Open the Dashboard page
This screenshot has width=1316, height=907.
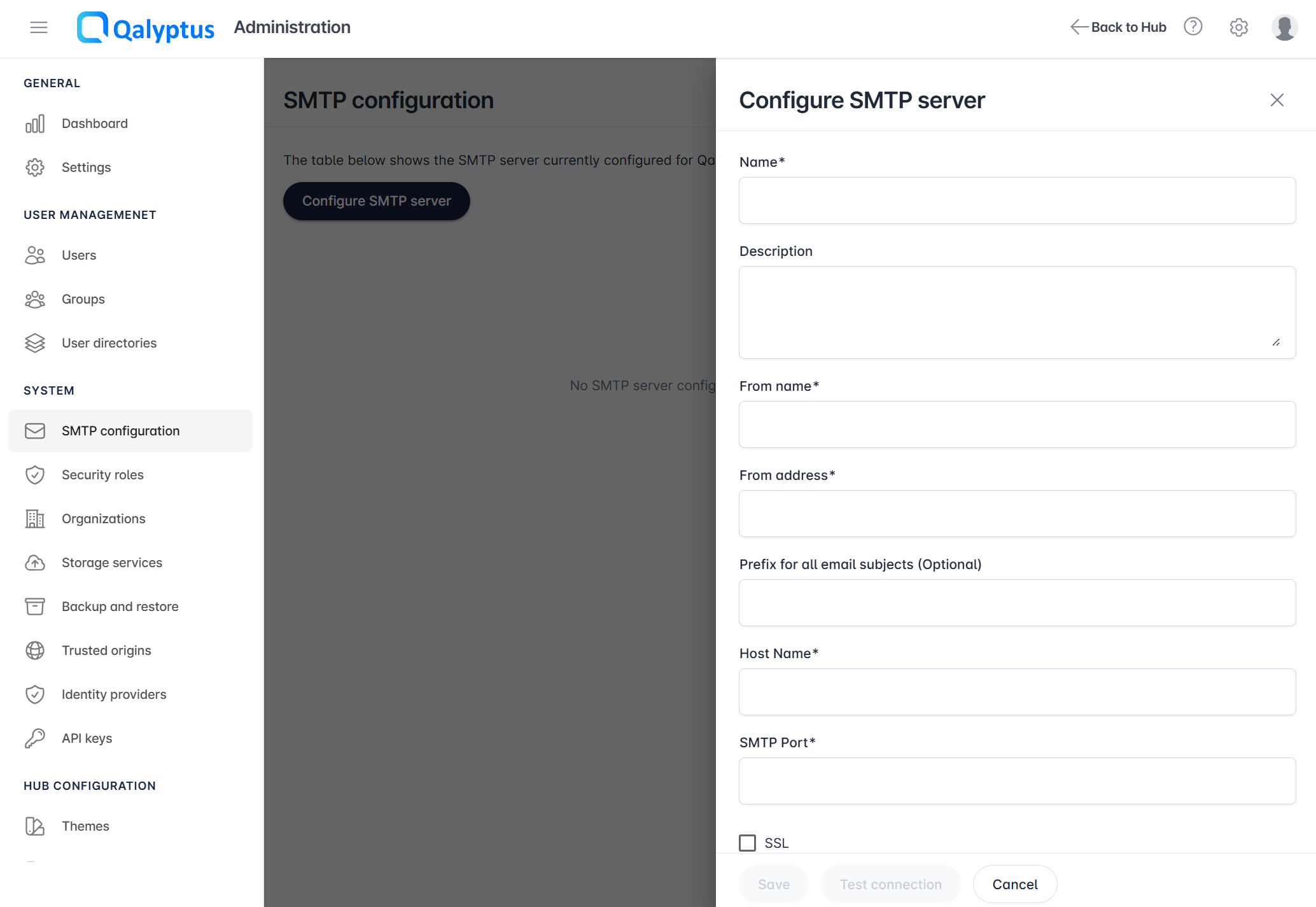click(94, 123)
